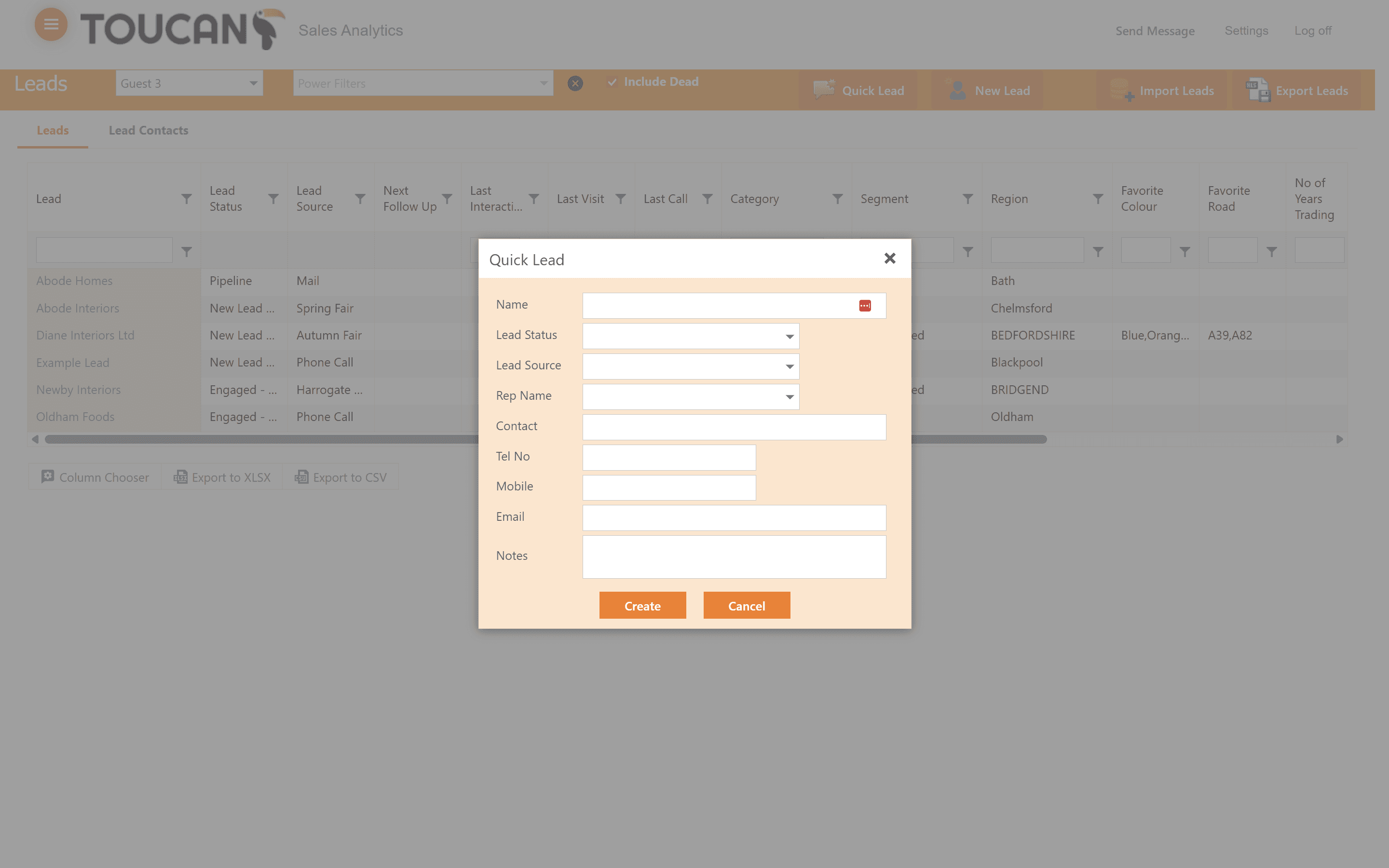
Task: Click the Last Visit column filter icon
Action: point(620,199)
